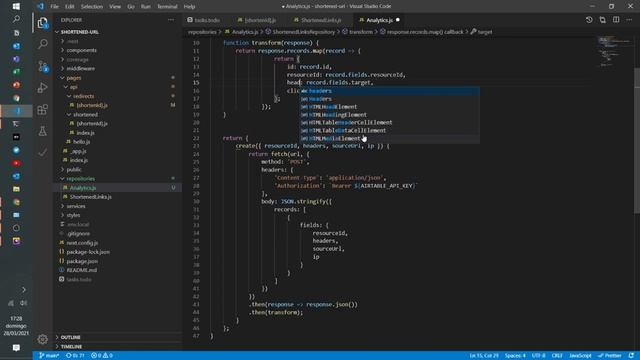640x360 pixels.
Task: Open the Selection menu
Action: tap(91, 7)
